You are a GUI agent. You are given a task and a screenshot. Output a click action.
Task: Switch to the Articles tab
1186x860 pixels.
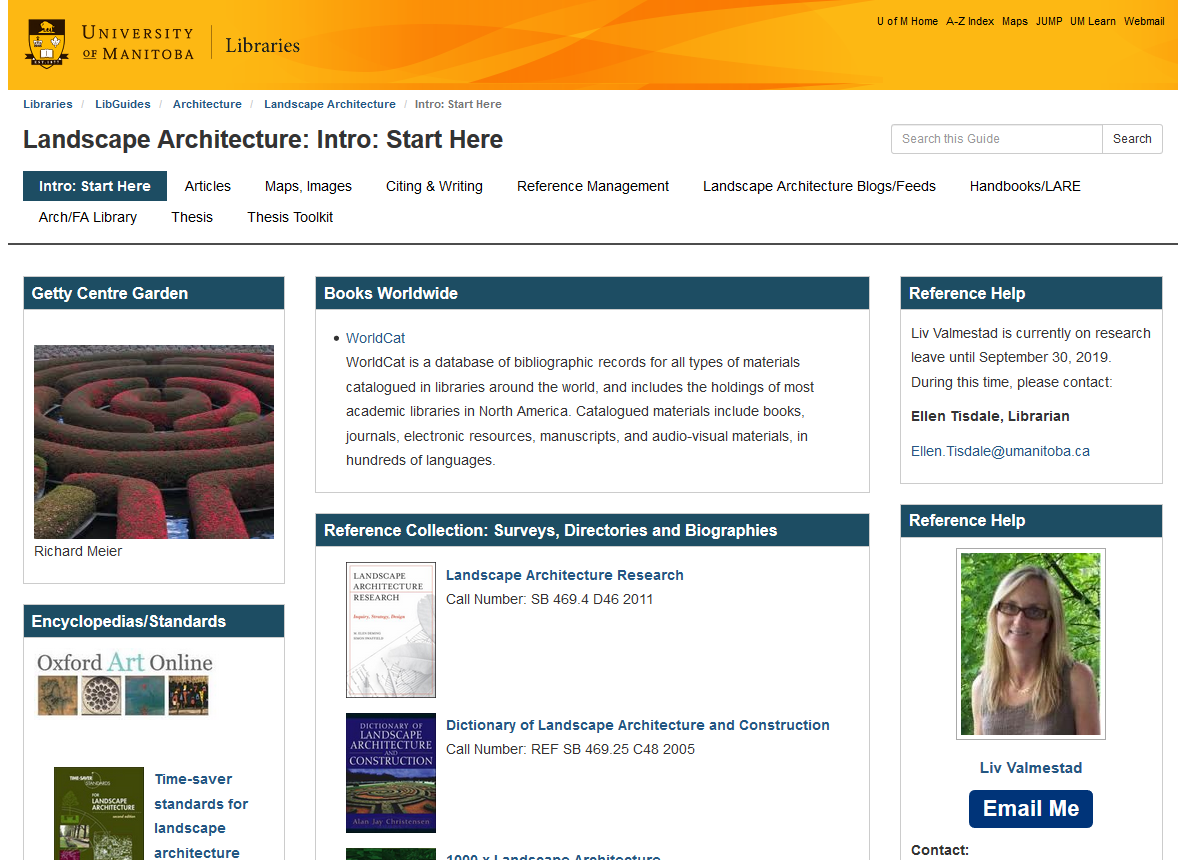[x=207, y=186]
